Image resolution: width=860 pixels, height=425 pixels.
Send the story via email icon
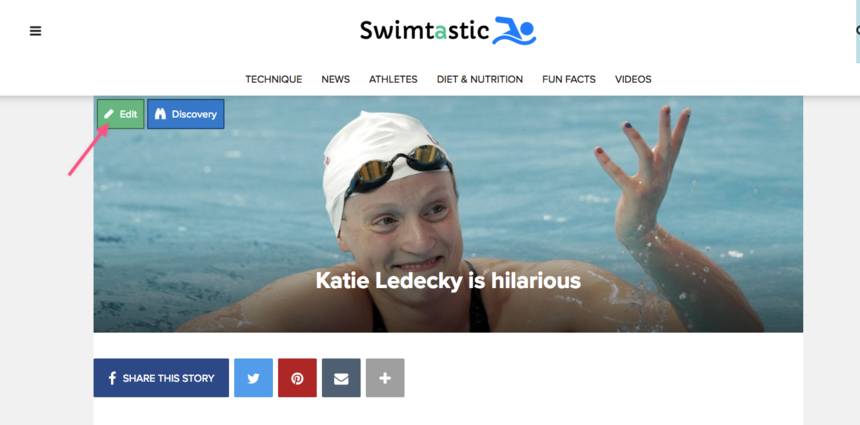(341, 378)
